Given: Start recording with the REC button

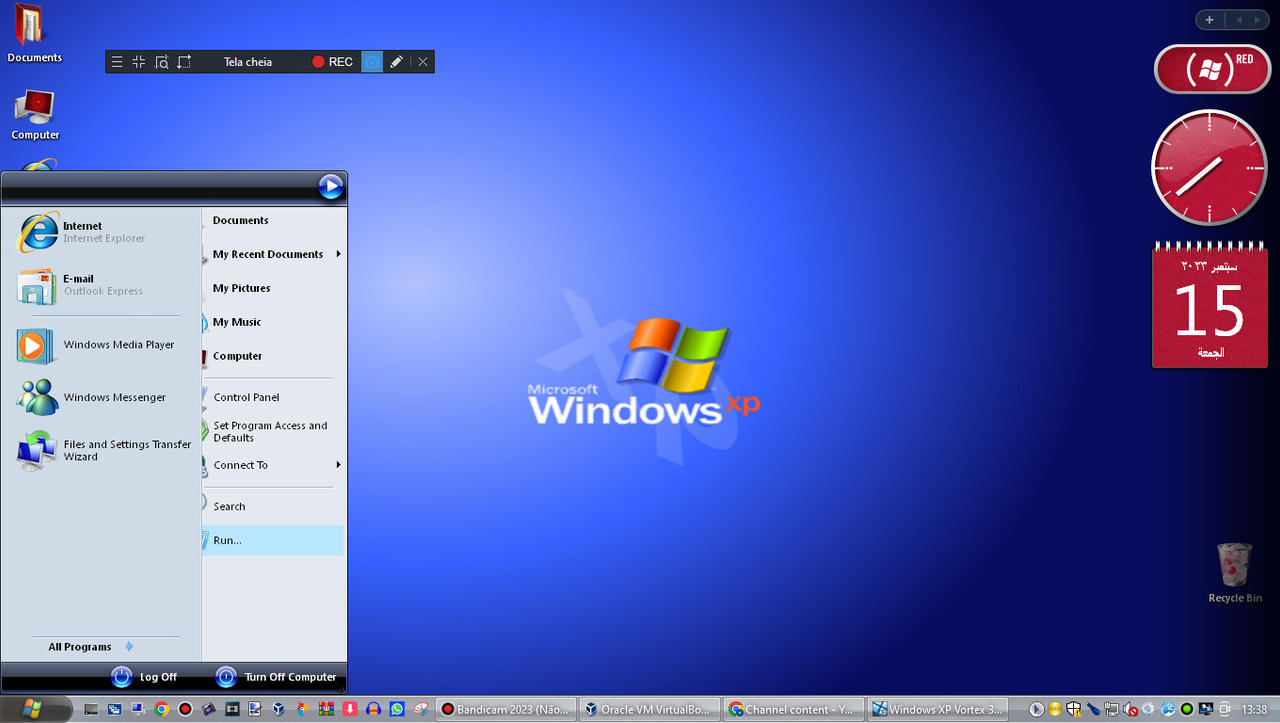Looking at the screenshot, I should 332,62.
